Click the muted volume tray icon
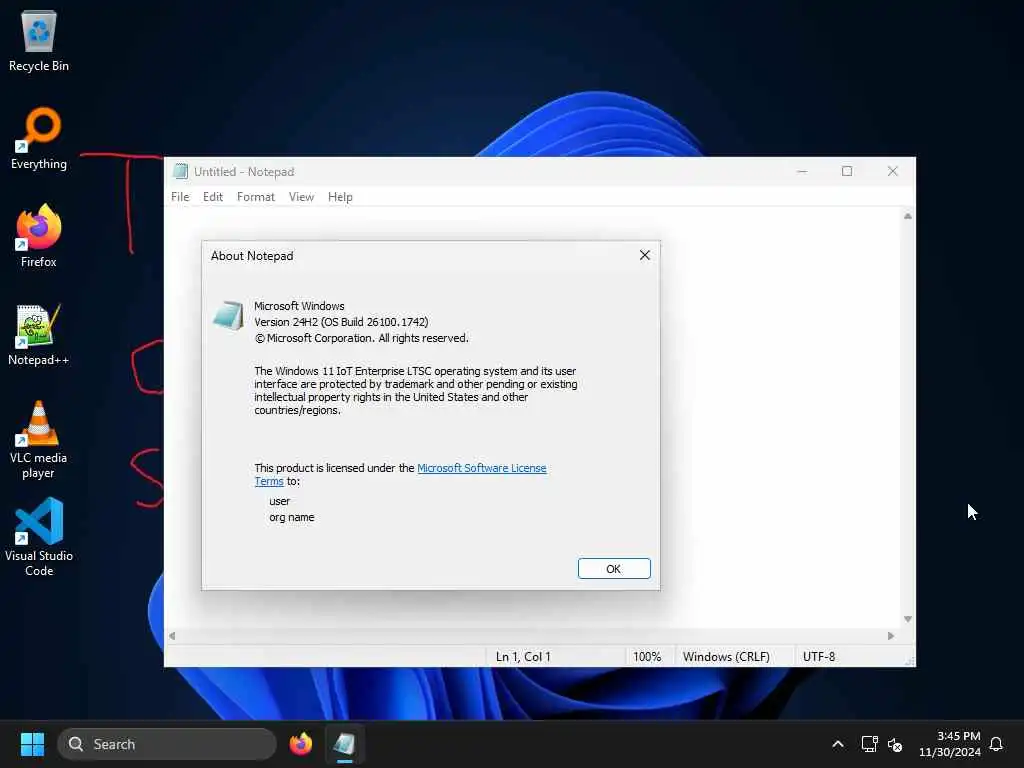 pyautogui.click(x=895, y=744)
